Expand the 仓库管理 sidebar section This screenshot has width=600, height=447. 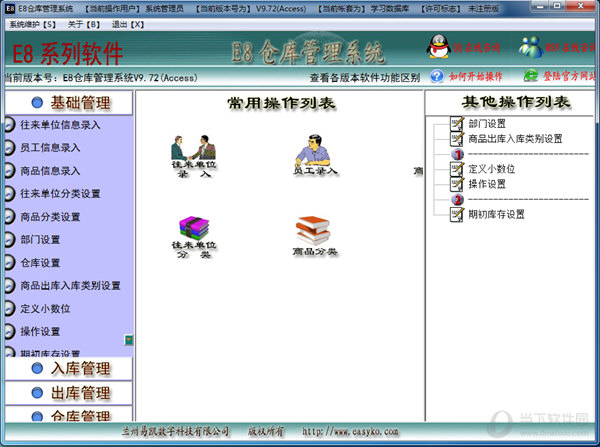point(69,414)
